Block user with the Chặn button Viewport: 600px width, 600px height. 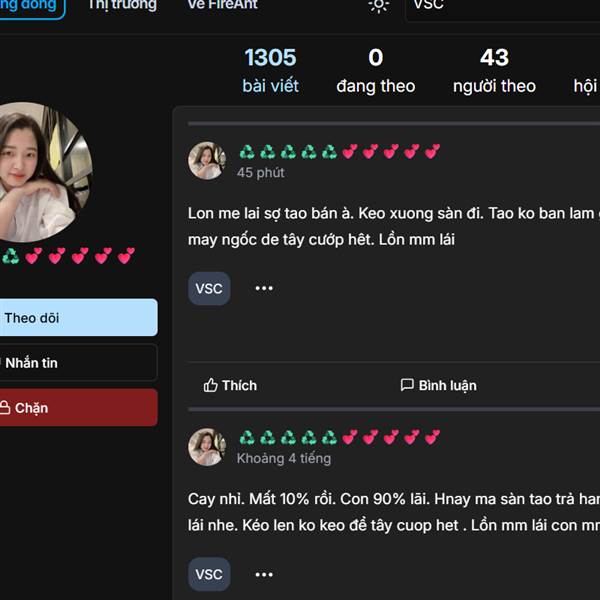pos(78,408)
